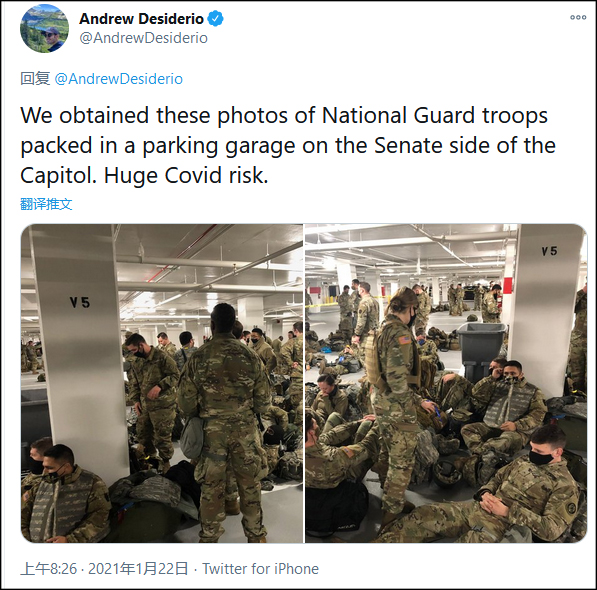Viewport: 597px width, 590px height.
Task: Click the words Huge Covid risk
Action: [186, 175]
